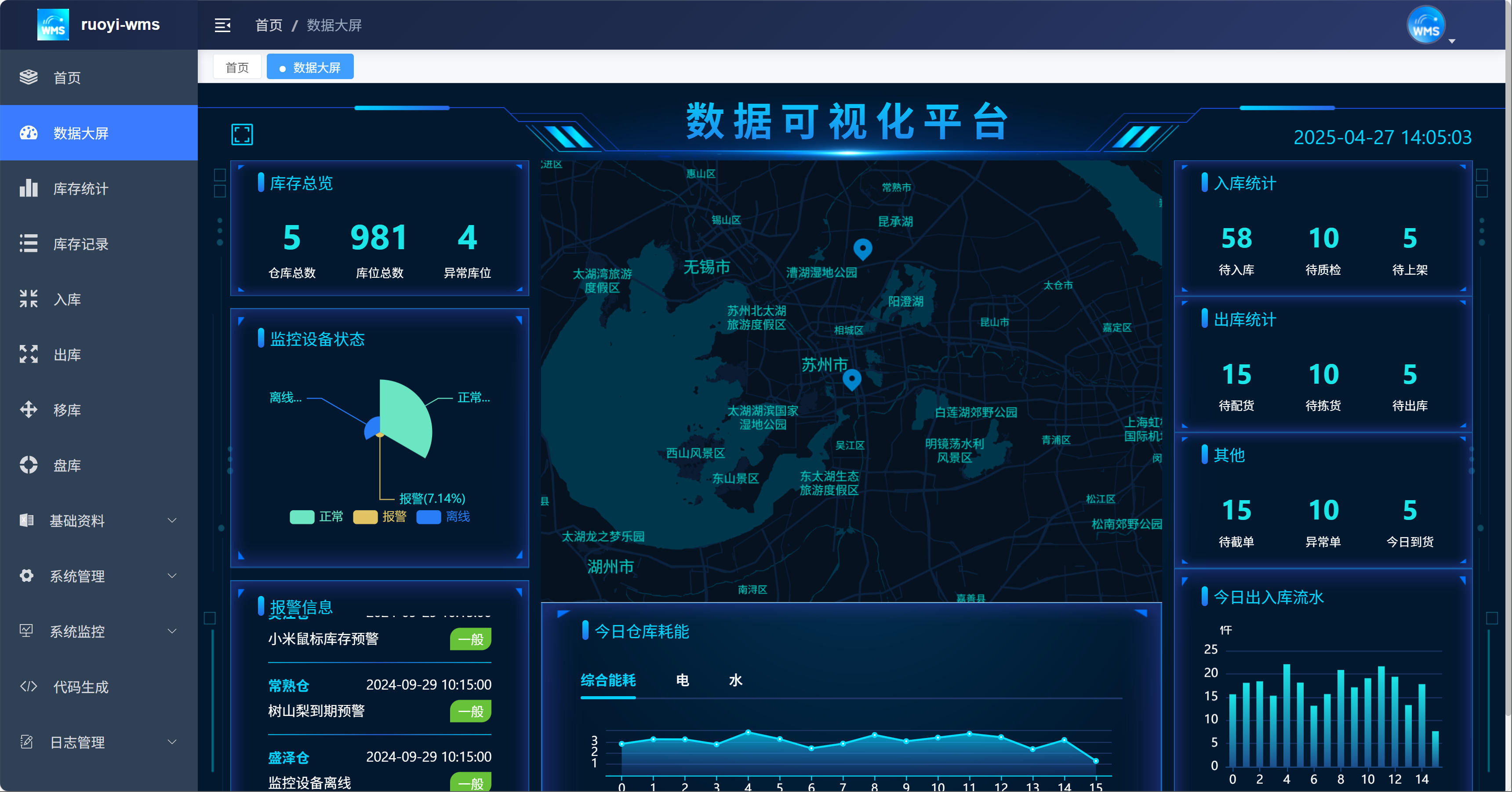
Task: Switch to 电 energy tab
Action: [x=682, y=680]
